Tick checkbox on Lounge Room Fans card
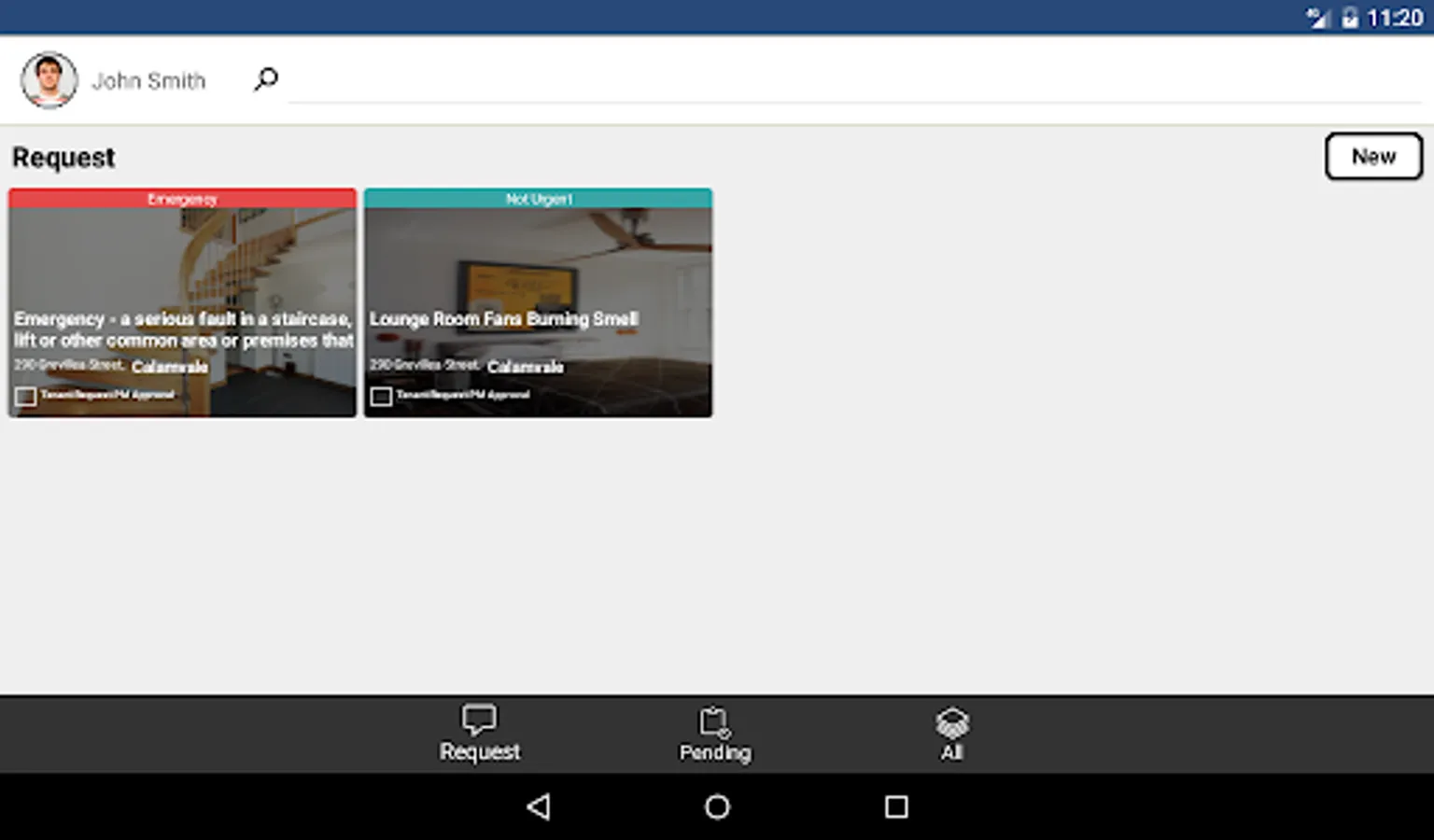The image size is (1434, 840). coord(381,397)
